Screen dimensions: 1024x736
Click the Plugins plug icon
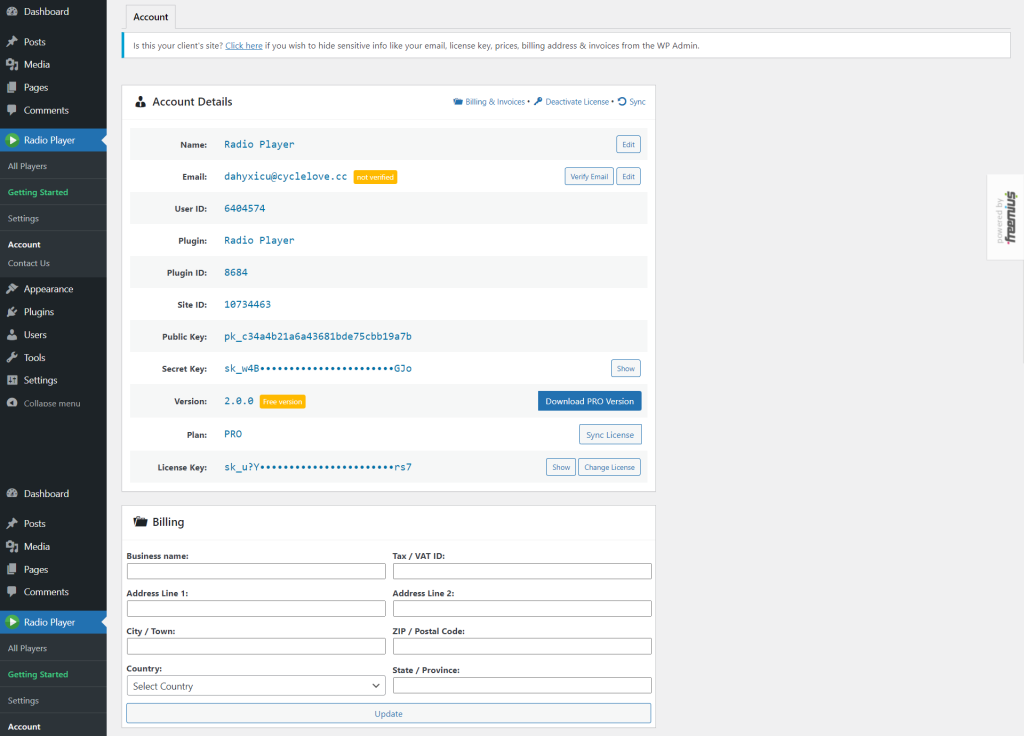12,312
